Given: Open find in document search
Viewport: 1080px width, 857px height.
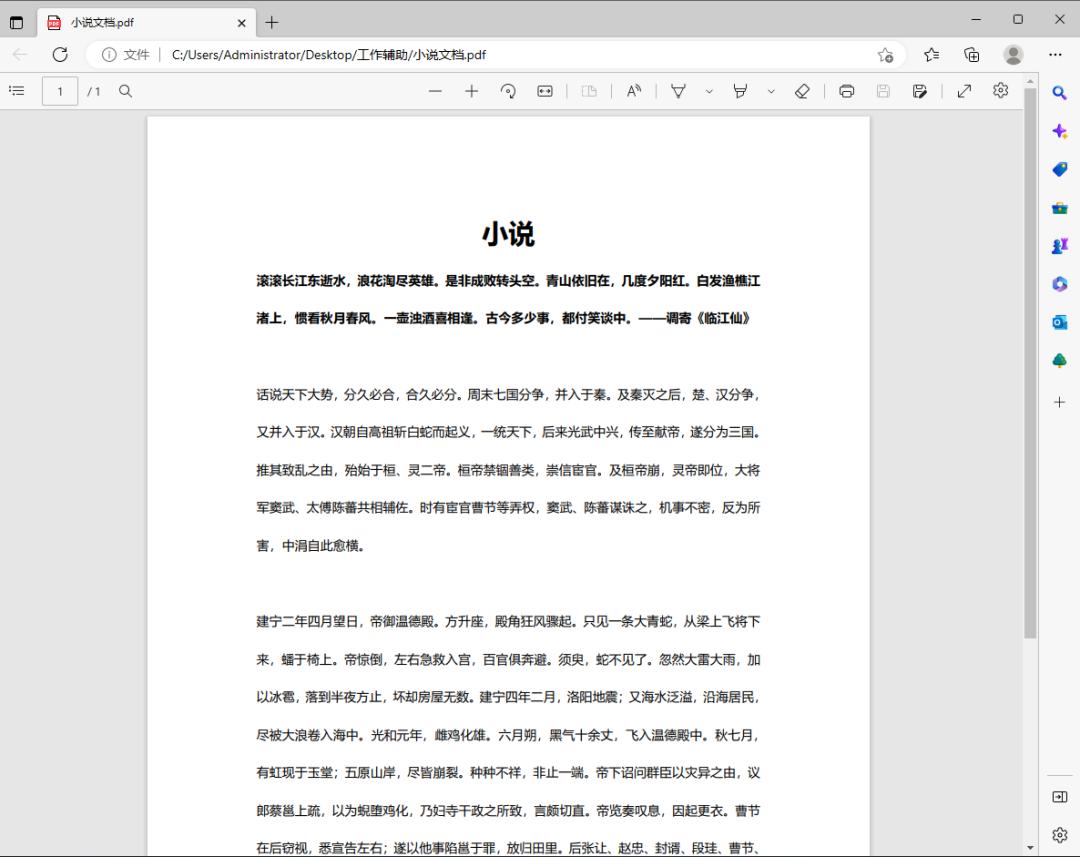Looking at the screenshot, I should click(125, 90).
